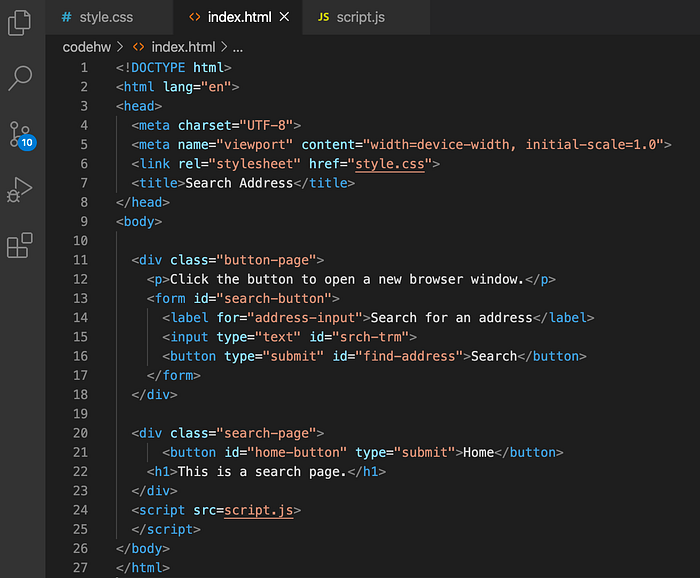Follow the script.js link in src
The height and width of the screenshot is (578, 700).
(258, 510)
